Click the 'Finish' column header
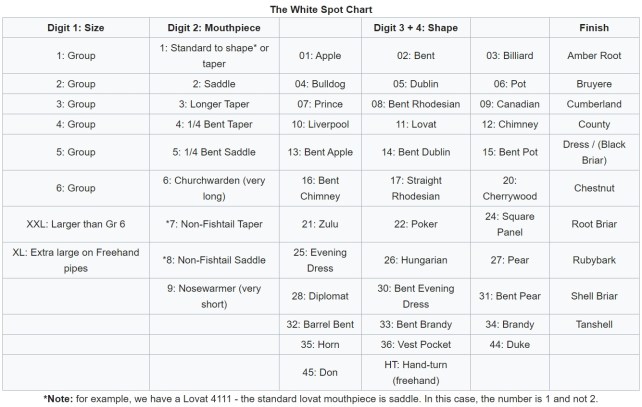Screen dimensions: 642x407 pos(594,28)
